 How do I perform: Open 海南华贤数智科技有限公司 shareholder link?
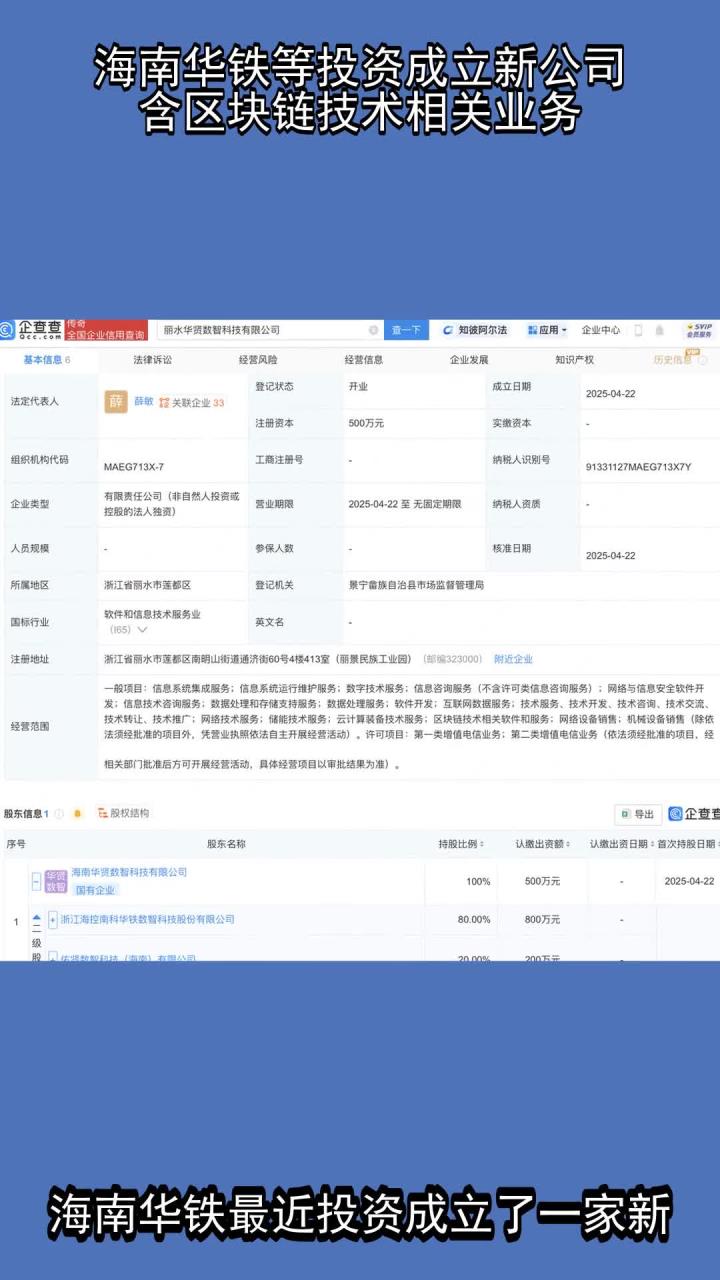point(129,872)
